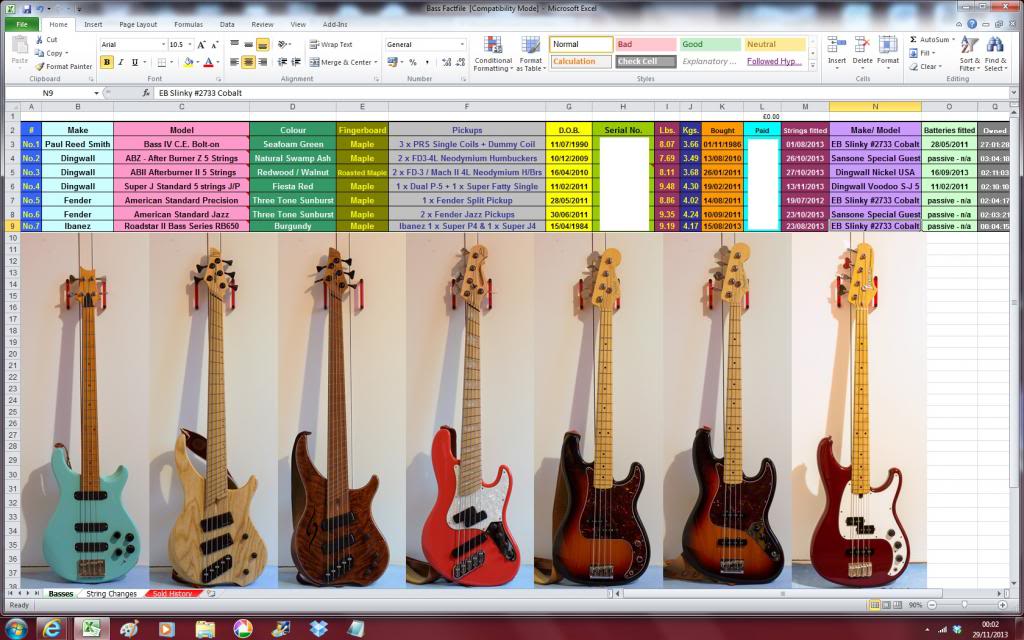The height and width of the screenshot is (640, 1024).
Task: Click Conditional Formatting button
Action: (493, 54)
